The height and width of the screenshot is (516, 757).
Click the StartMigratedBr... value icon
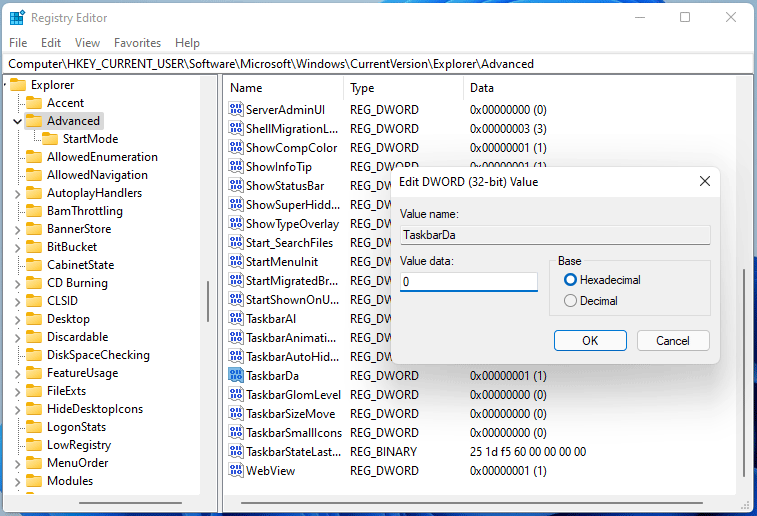(236, 280)
